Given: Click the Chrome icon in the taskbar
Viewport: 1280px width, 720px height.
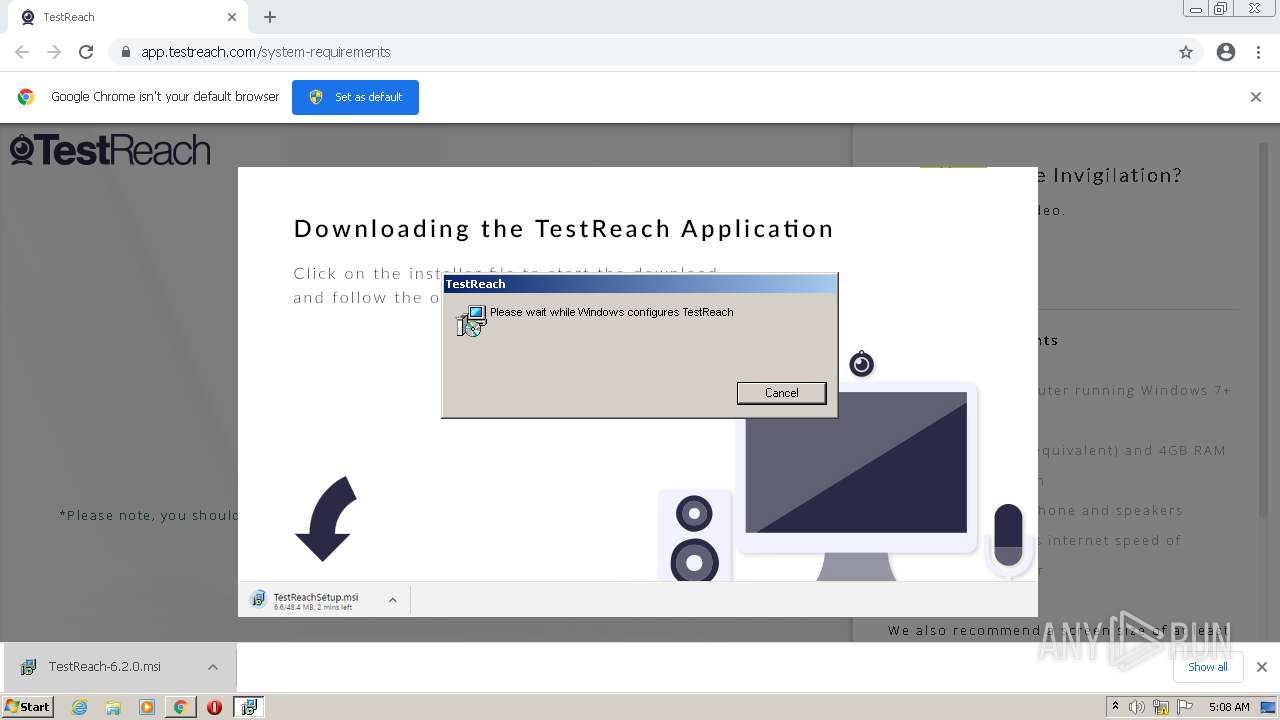Looking at the screenshot, I should (x=180, y=707).
